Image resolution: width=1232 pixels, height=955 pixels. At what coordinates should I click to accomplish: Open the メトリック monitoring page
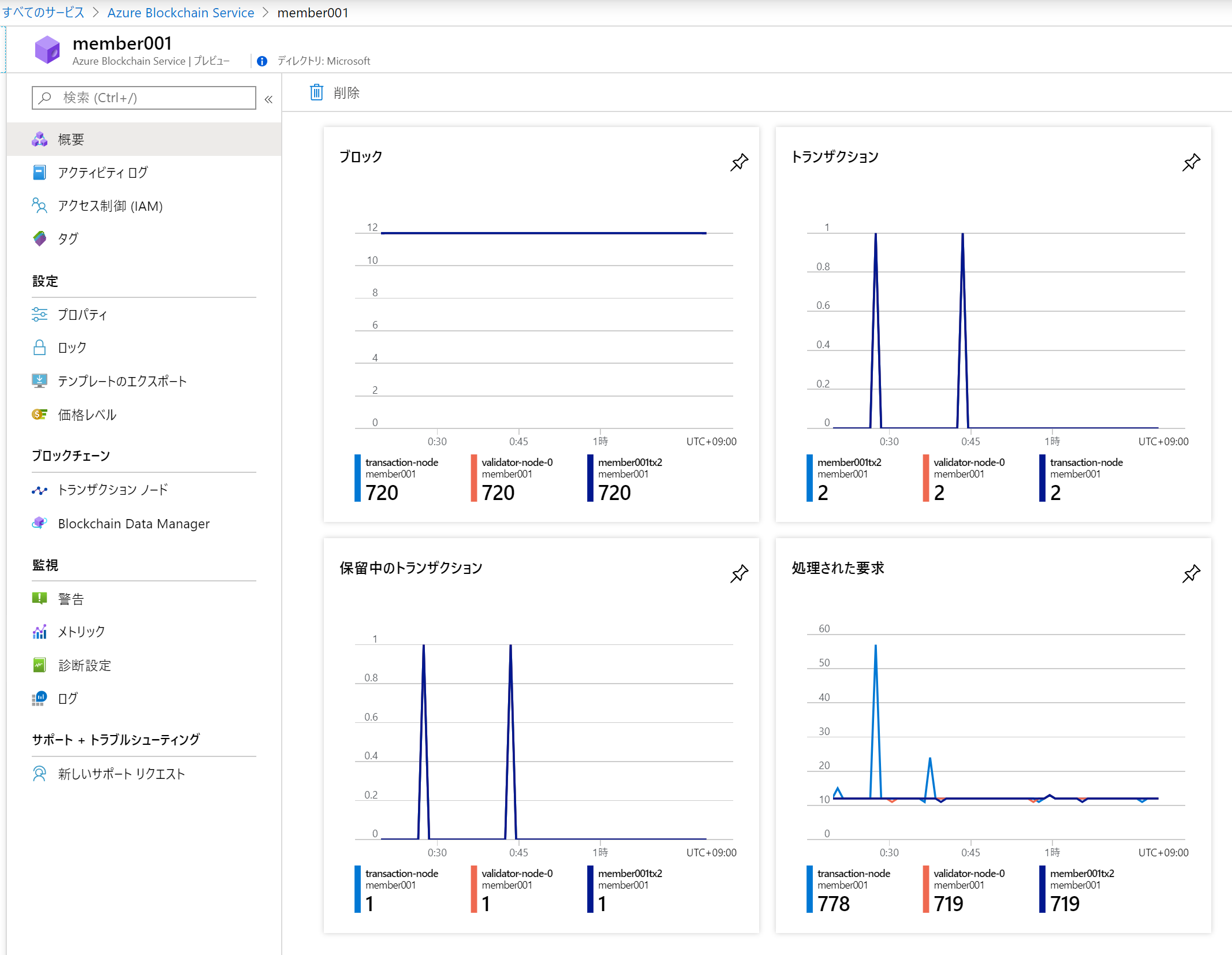click(x=81, y=632)
